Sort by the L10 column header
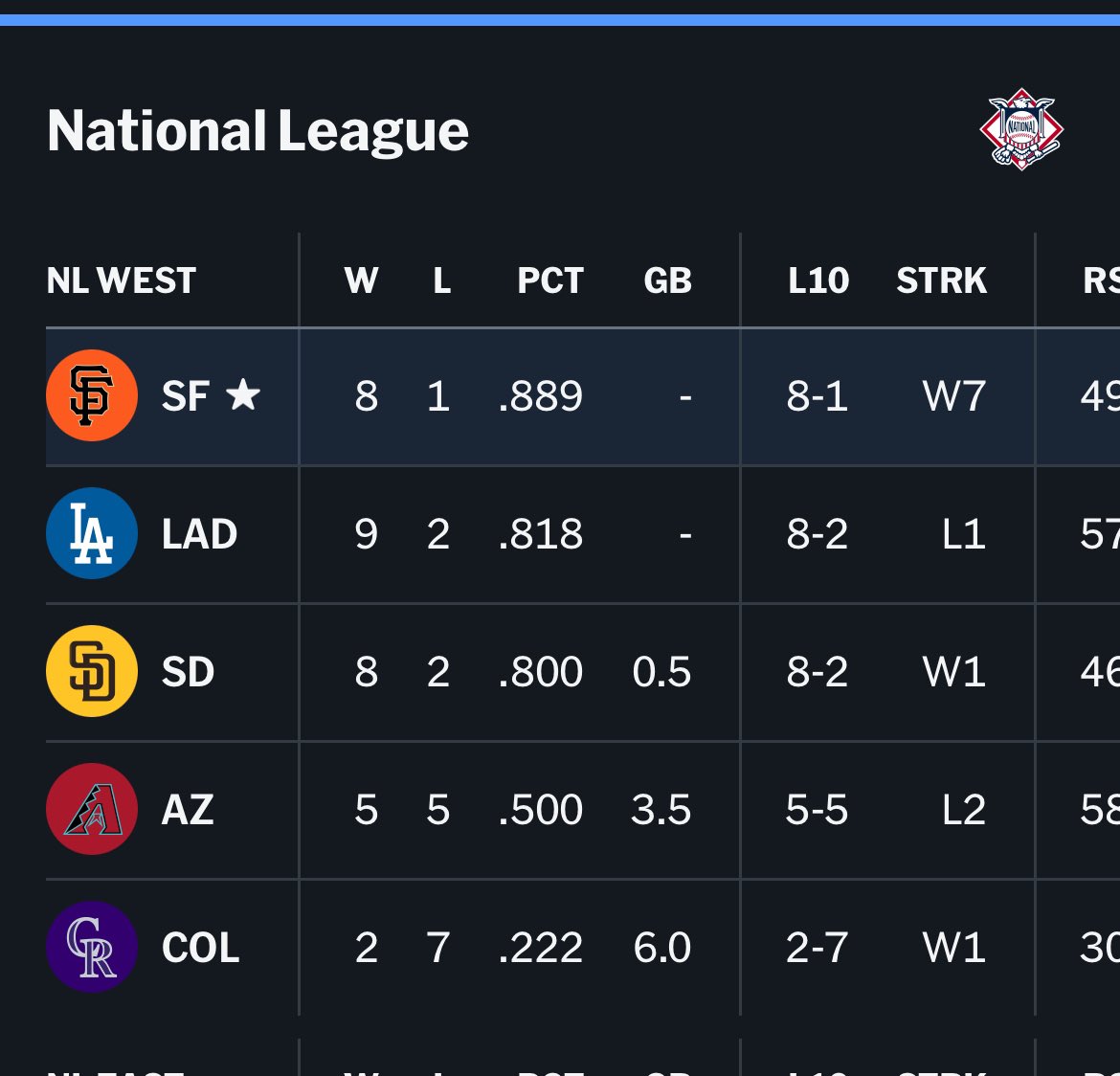Viewport: 1120px width, 1076px height. click(818, 280)
